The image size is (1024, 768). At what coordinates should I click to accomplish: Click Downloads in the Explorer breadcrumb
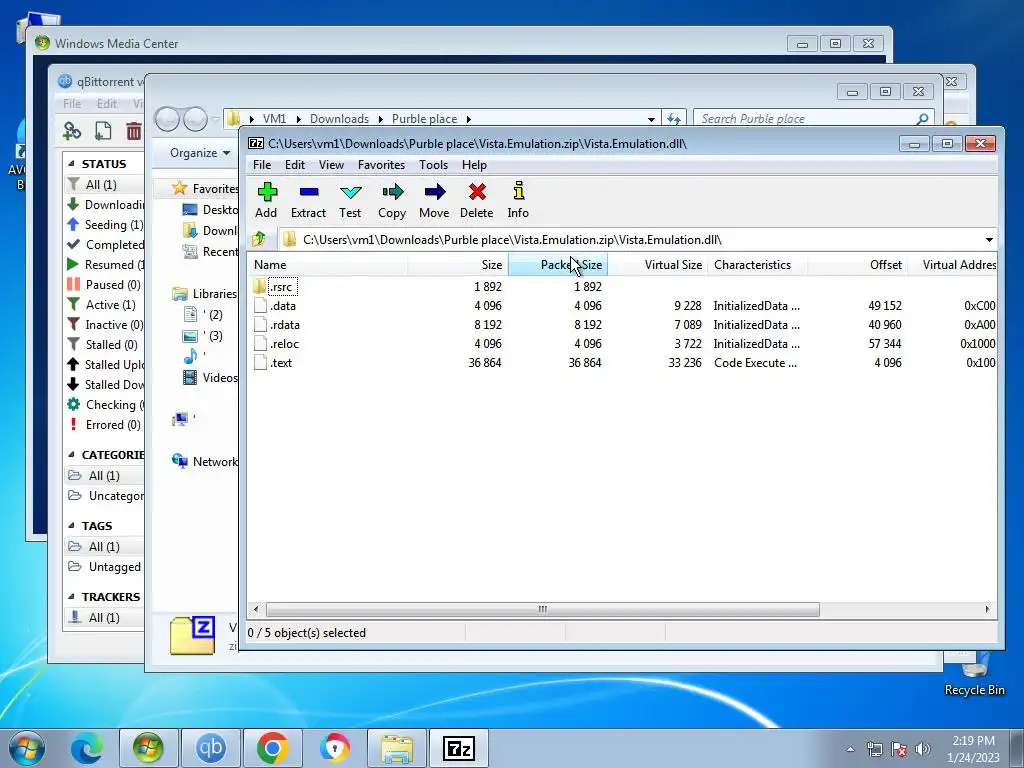tap(339, 119)
